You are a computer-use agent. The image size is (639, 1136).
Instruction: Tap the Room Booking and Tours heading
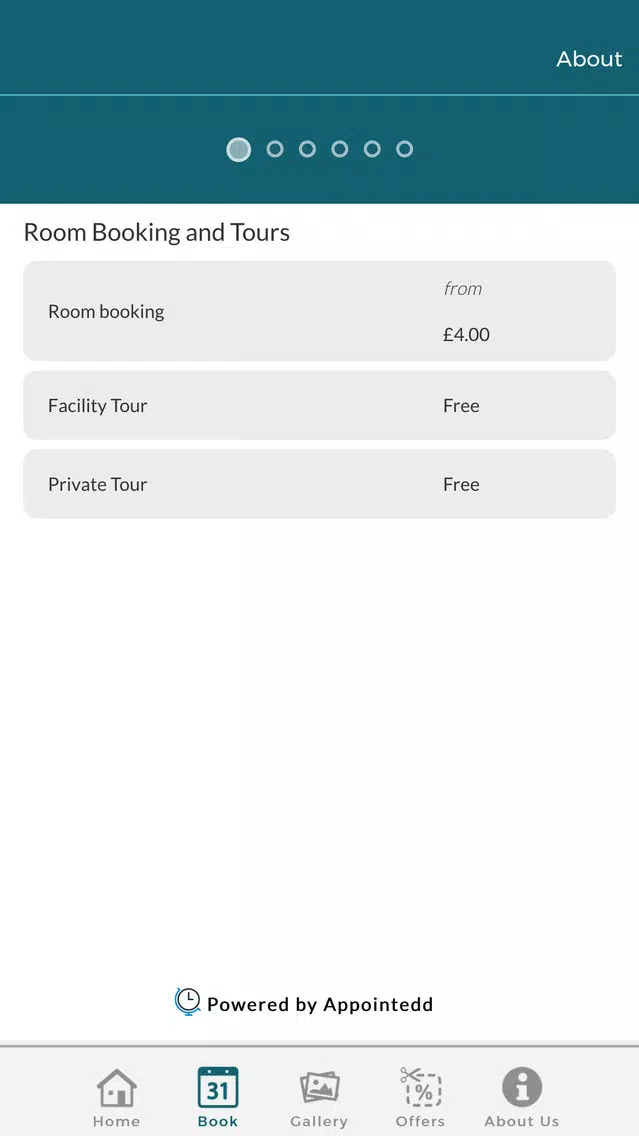(x=157, y=232)
